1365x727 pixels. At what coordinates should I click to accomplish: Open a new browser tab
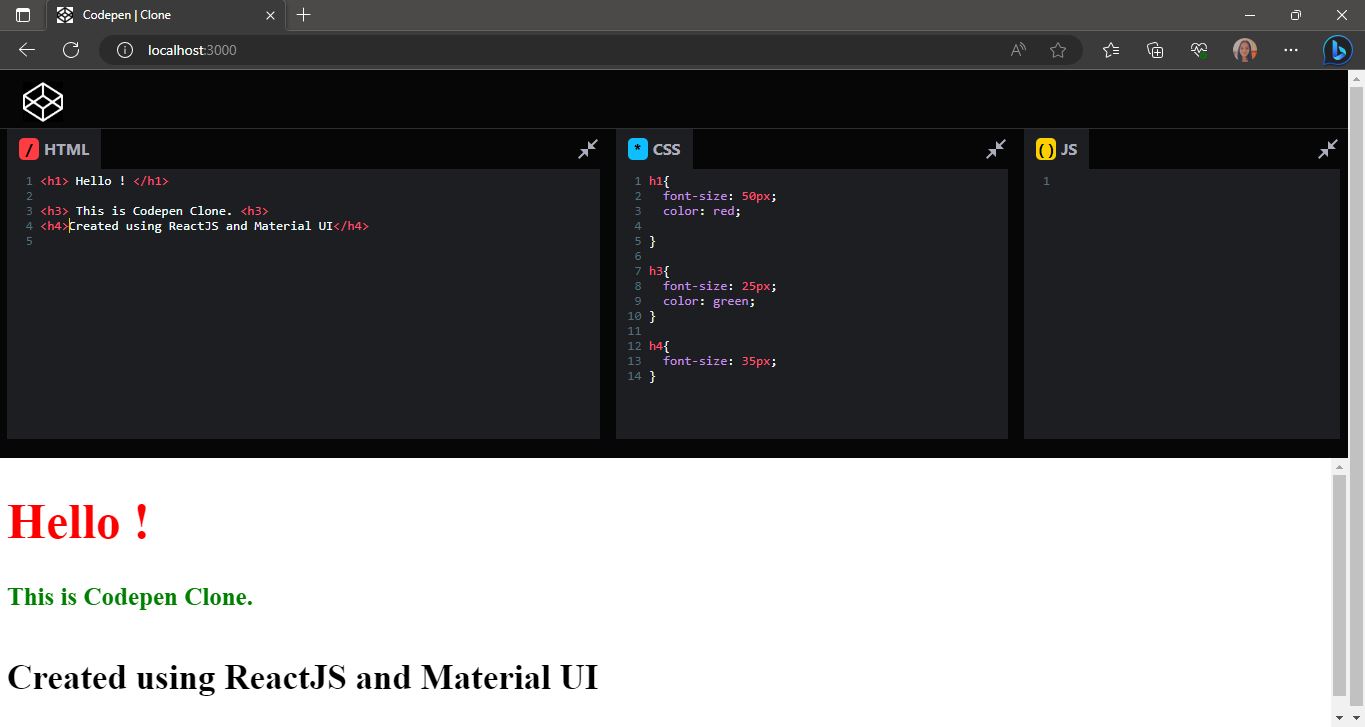click(304, 15)
